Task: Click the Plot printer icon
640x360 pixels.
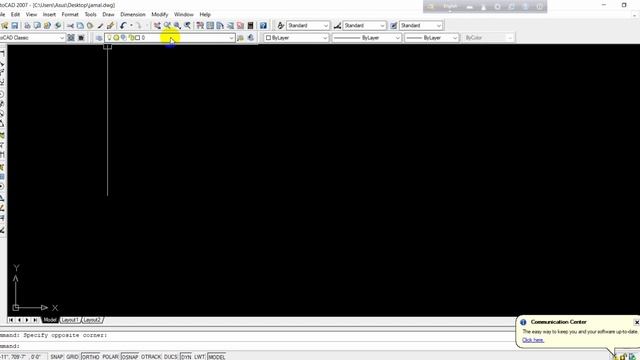Action: [27, 25]
